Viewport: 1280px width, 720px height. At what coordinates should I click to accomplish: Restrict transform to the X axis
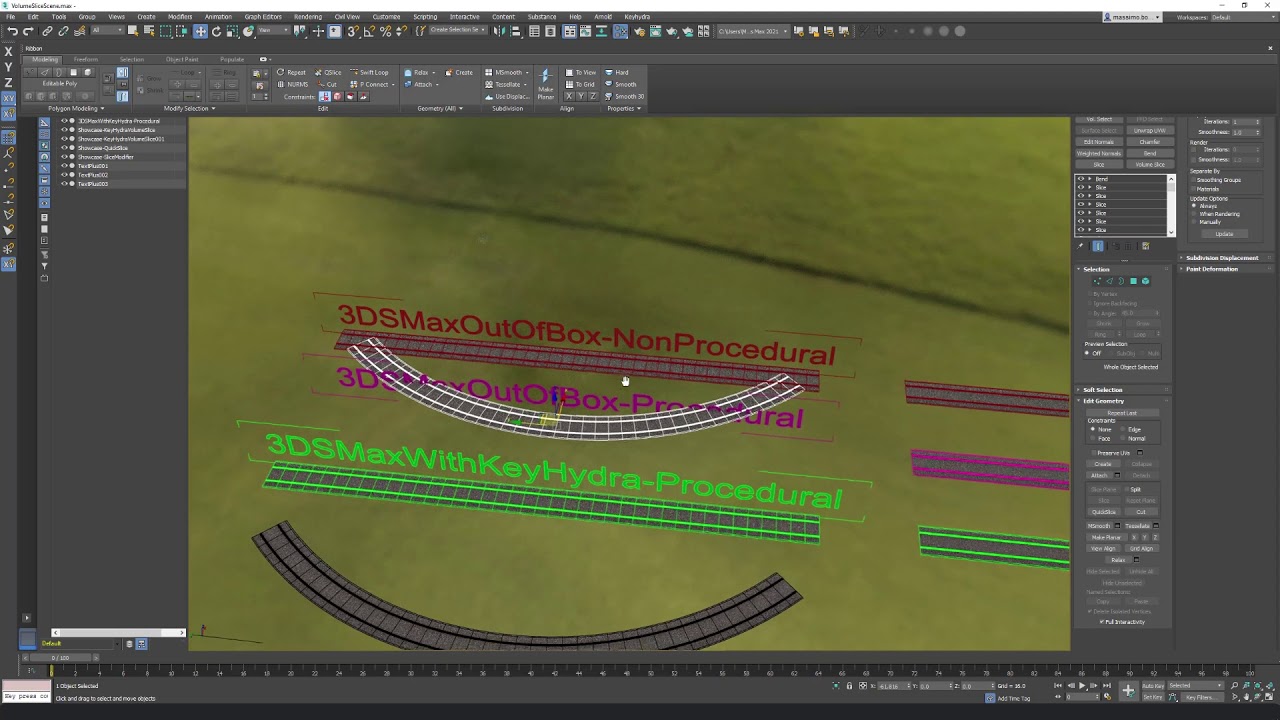click(x=9, y=50)
